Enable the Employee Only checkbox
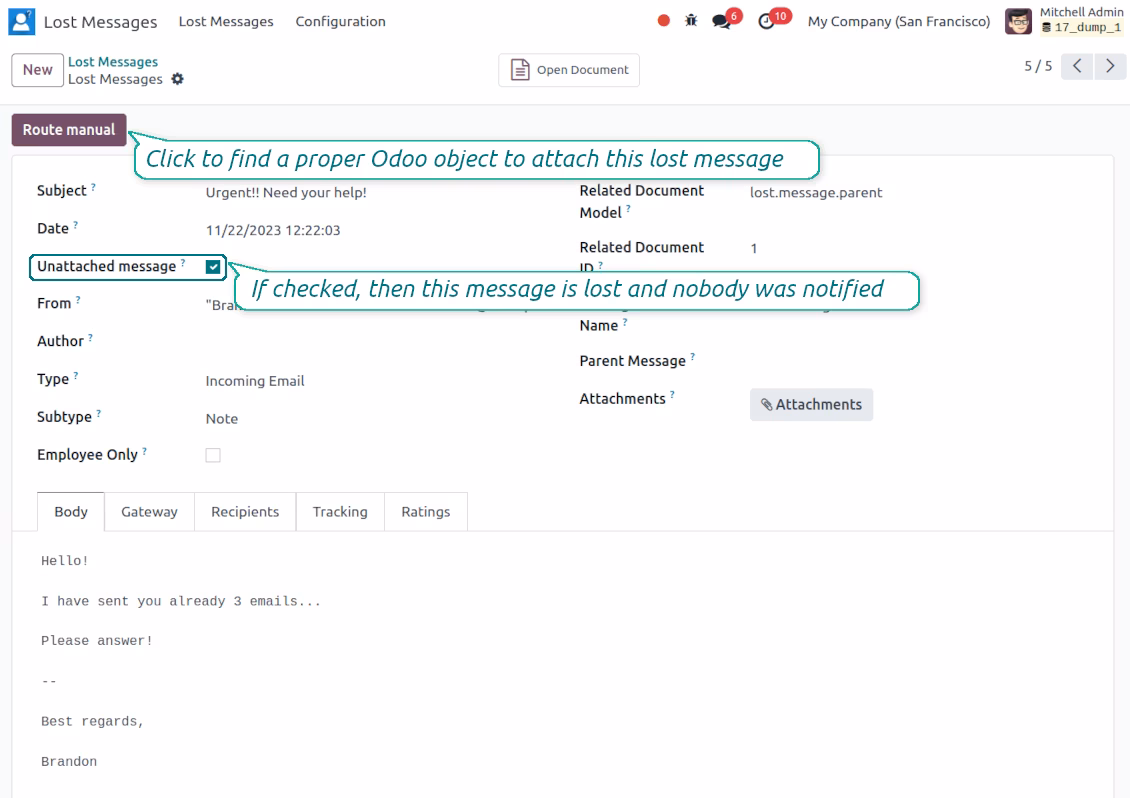Image resolution: width=1130 pixels, height=798 pixels. (x=213, y=455)
